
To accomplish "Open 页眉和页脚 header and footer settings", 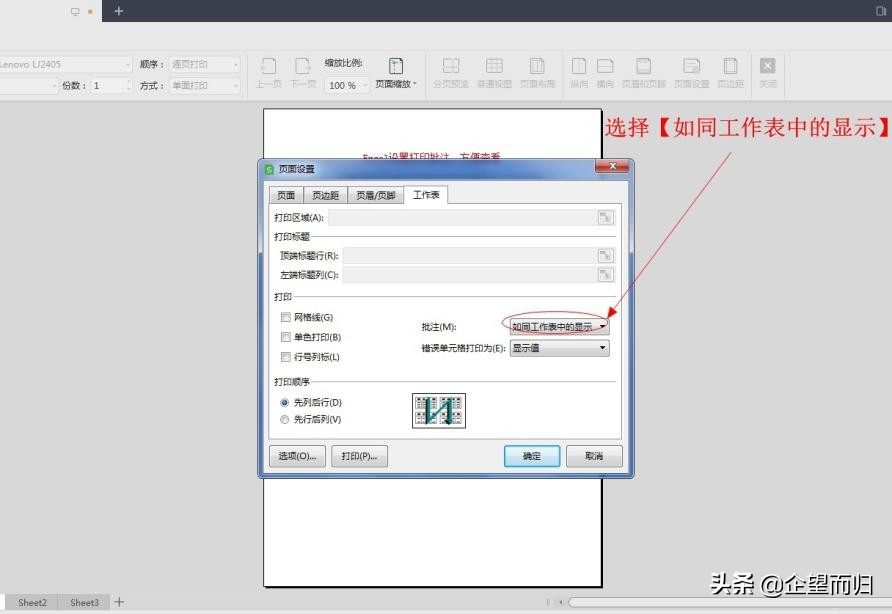I will pyautogui.click(x=644, y=70).
